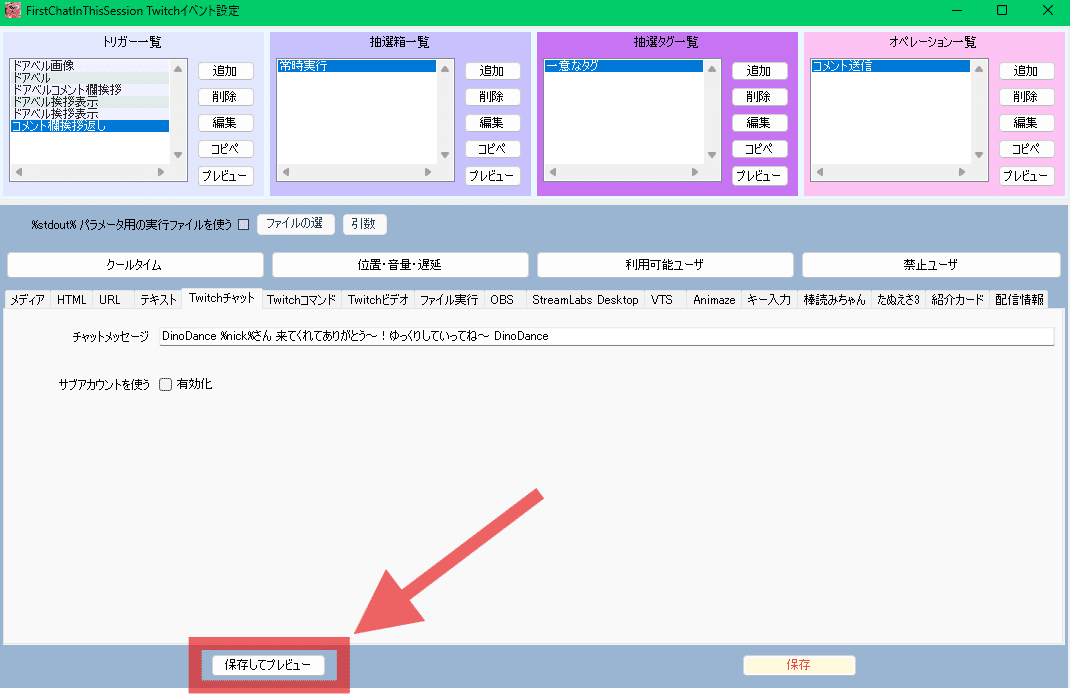
Task: Open the 紹介カード tab
Action: click(x=957, y=299)
